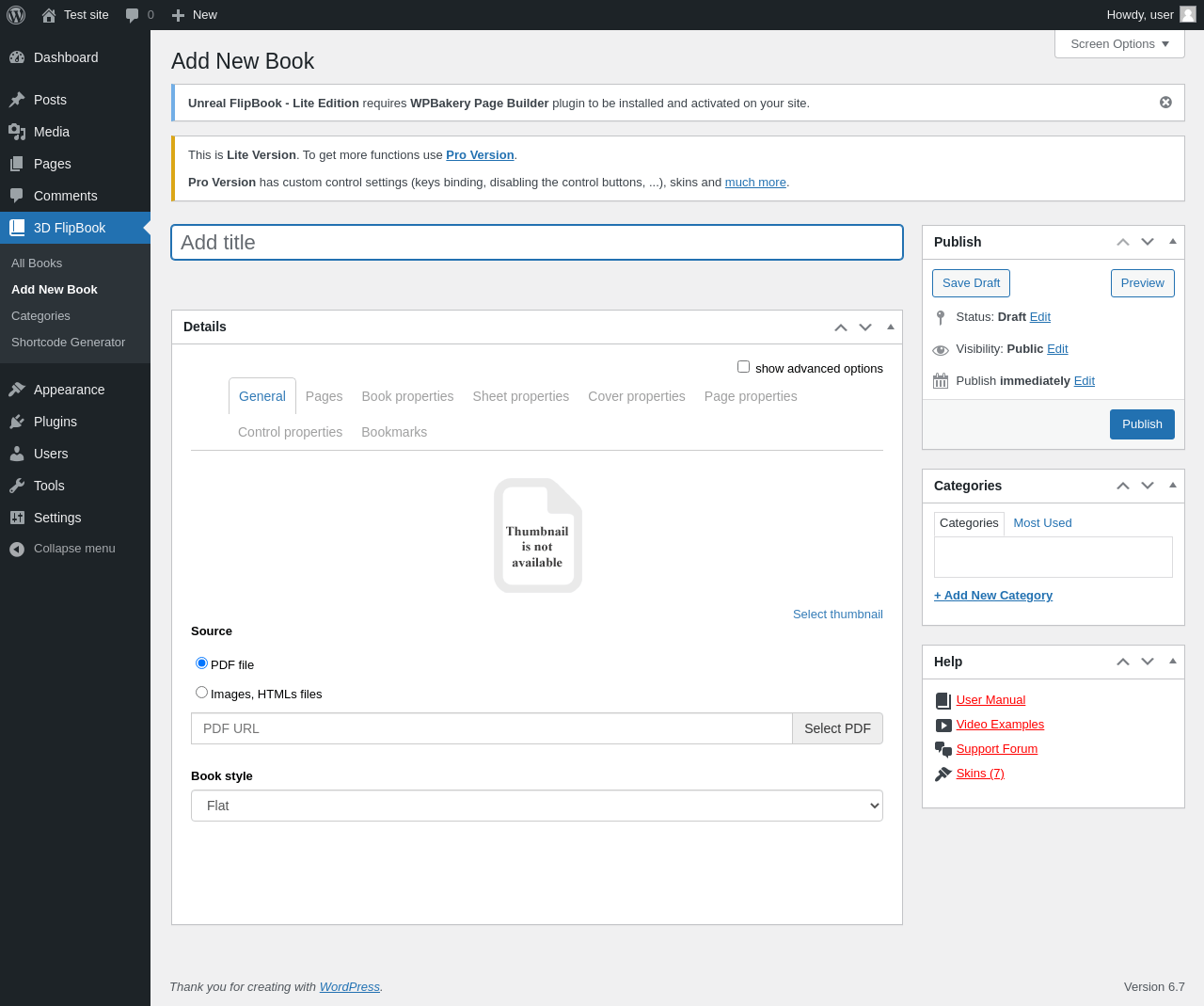Click into the Add title field
The width and height of the screenshot is (1204, 1006).
(x=536, y=243)
